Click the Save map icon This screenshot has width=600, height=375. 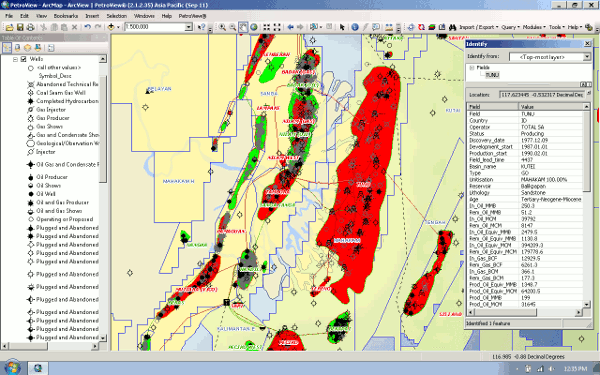[x=20, y=27]
